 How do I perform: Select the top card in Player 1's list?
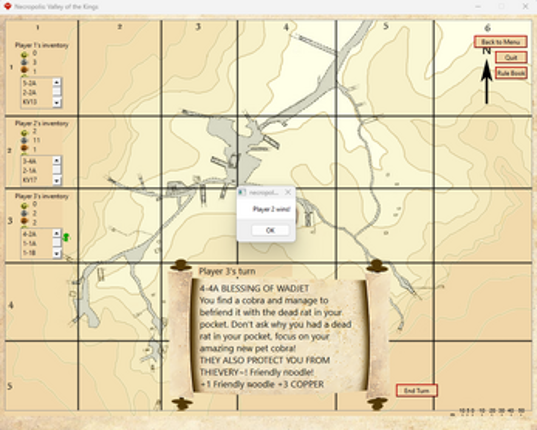coord(37,83)
